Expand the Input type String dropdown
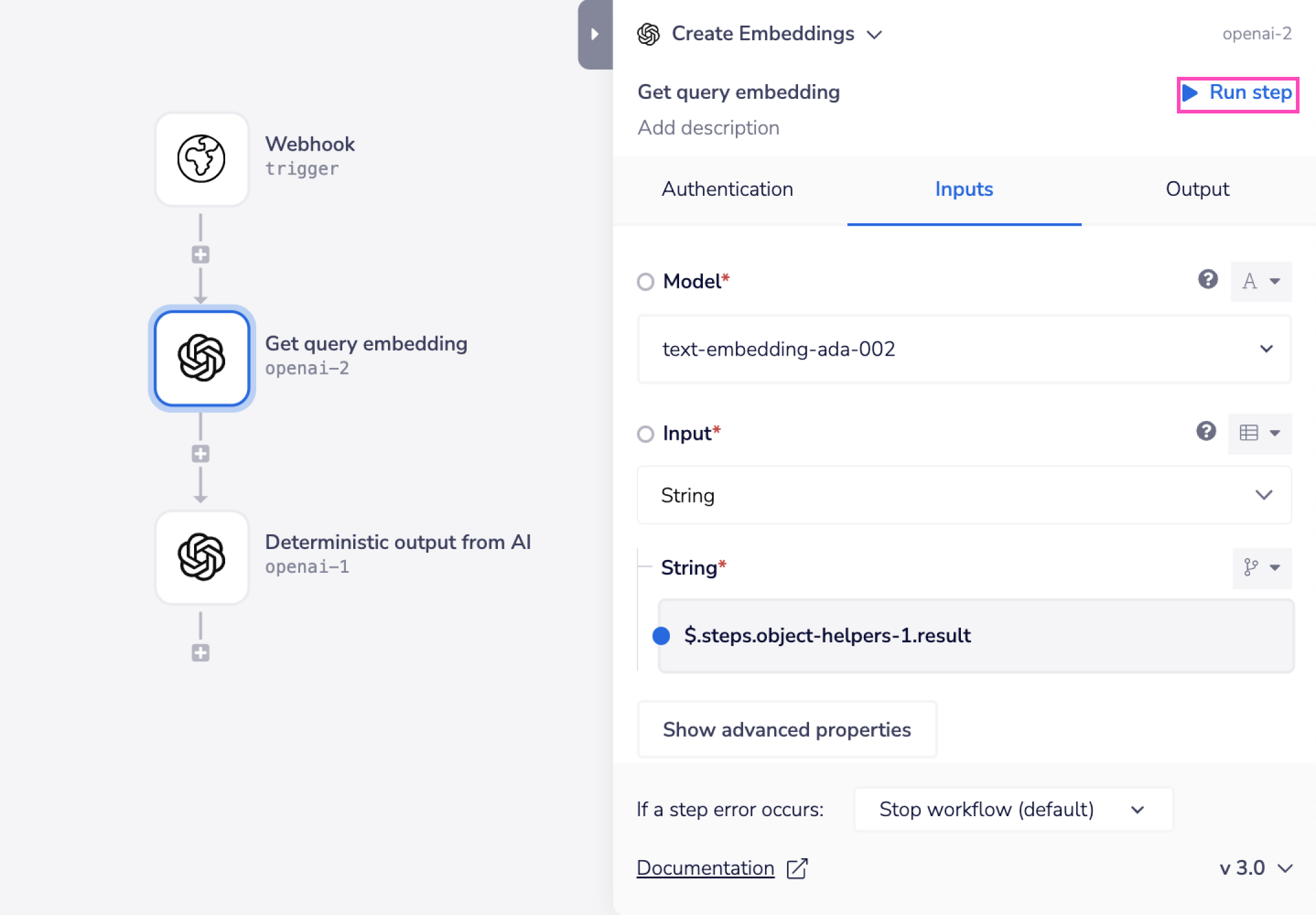1316x915 pixels. (x=964, y=495)
